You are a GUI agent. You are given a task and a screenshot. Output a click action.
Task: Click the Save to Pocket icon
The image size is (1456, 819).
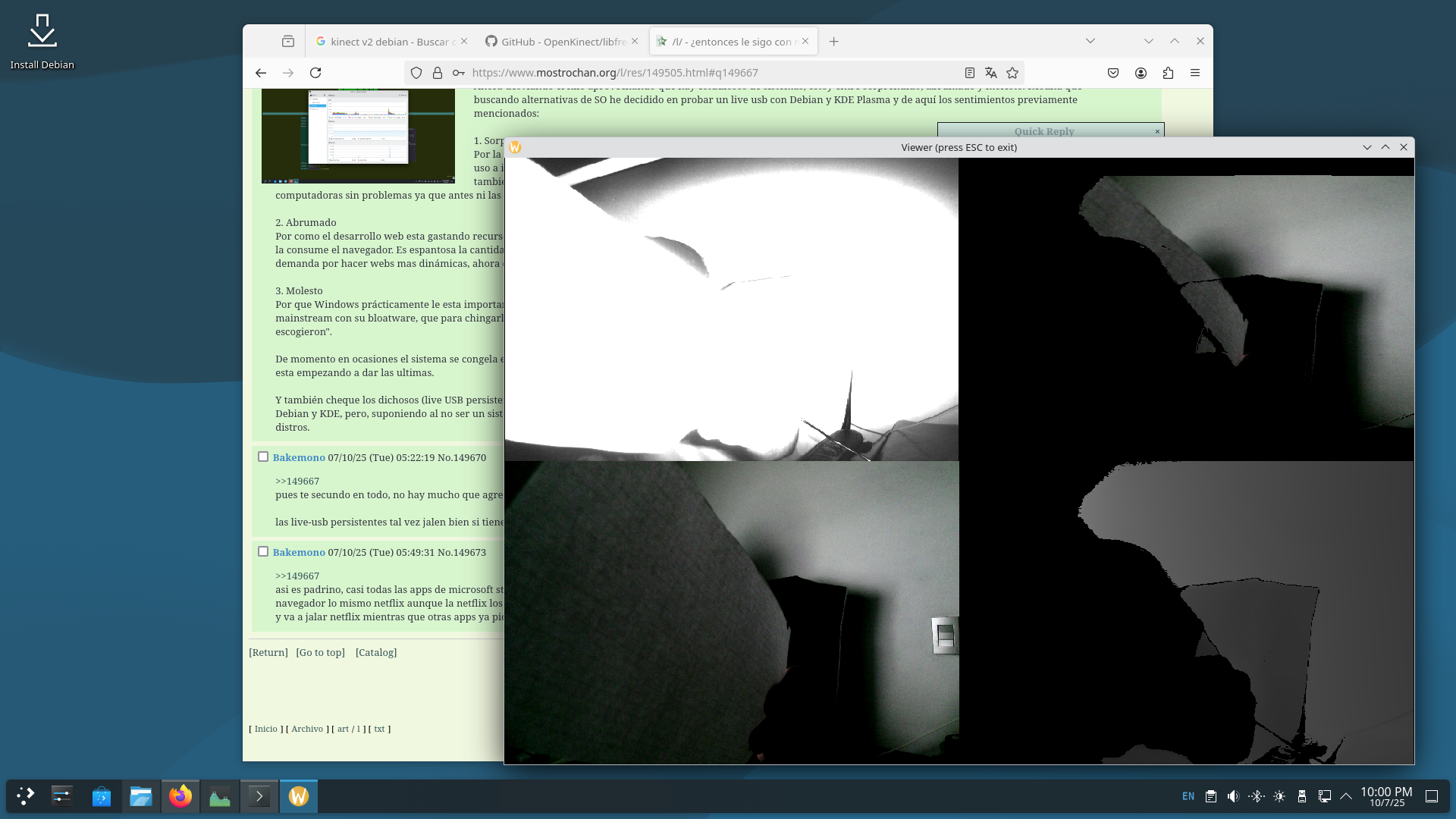[x=1113, y=73]
